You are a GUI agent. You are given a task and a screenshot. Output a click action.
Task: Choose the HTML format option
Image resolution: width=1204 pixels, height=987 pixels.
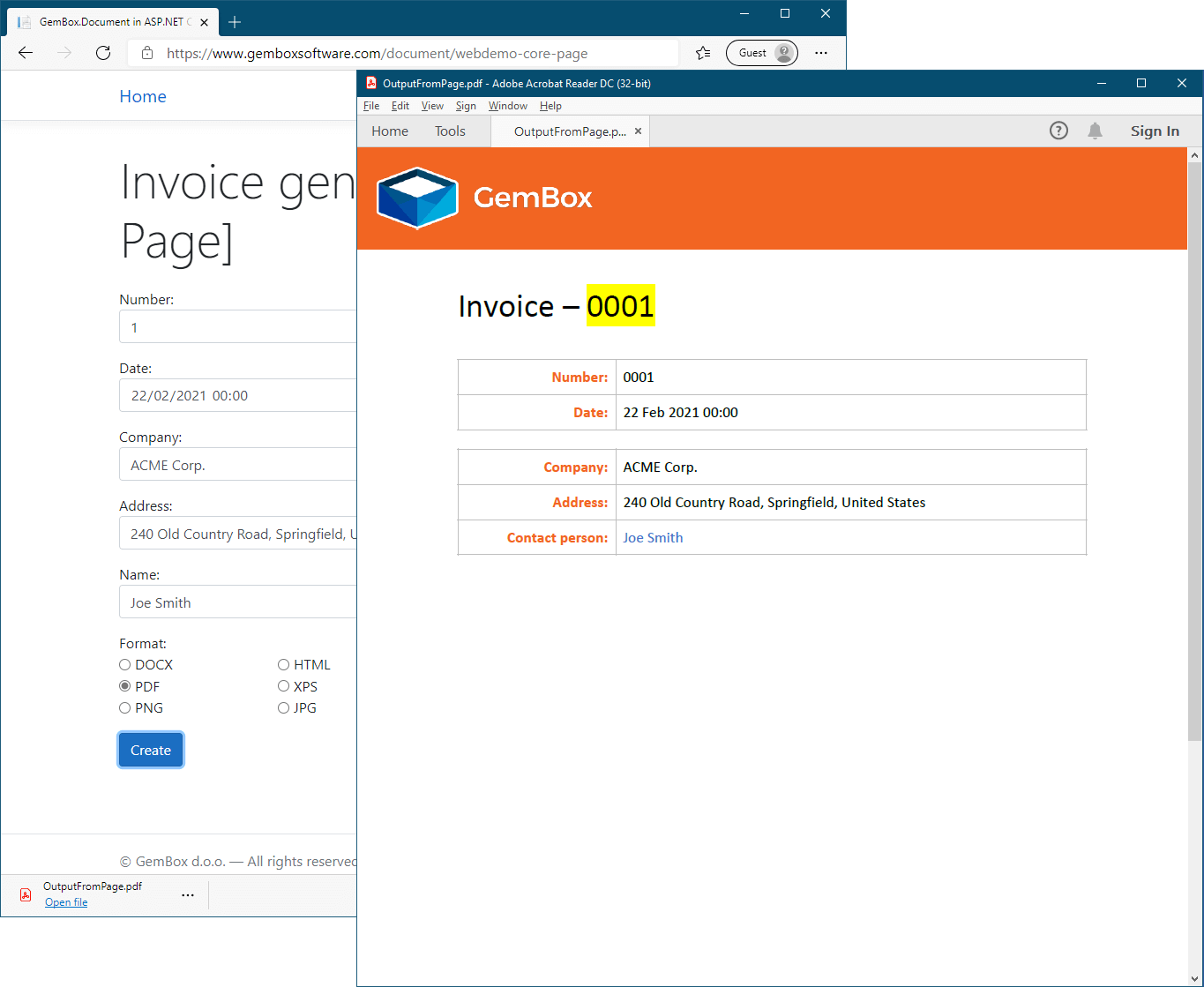click(x=284, y=665)
